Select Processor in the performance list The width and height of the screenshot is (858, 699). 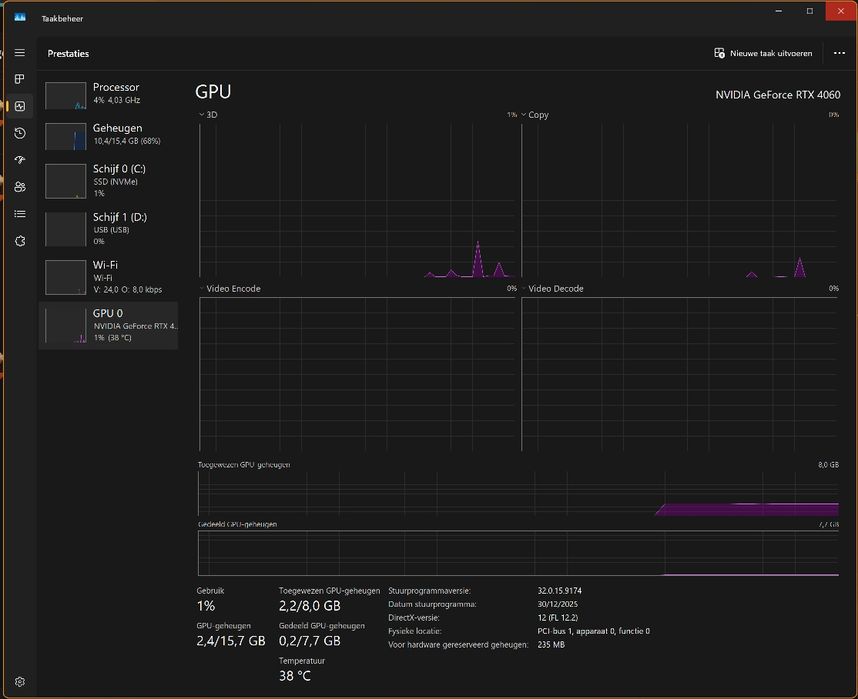[x=108, y=94]
